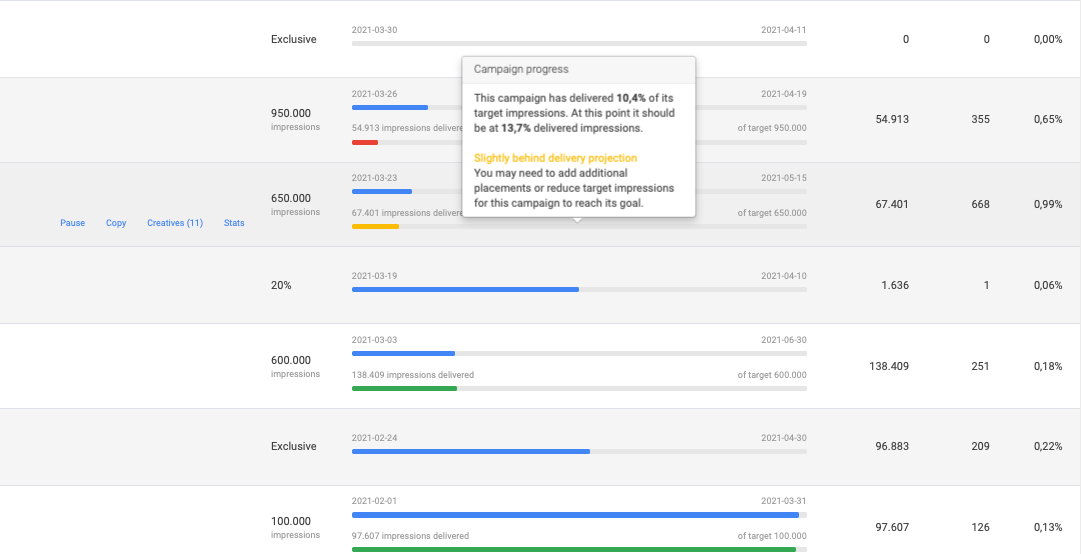1081x554 pixels.
Task: Click red delivery bar of 950.000 campaign
Action: click(x=365, y=142)
